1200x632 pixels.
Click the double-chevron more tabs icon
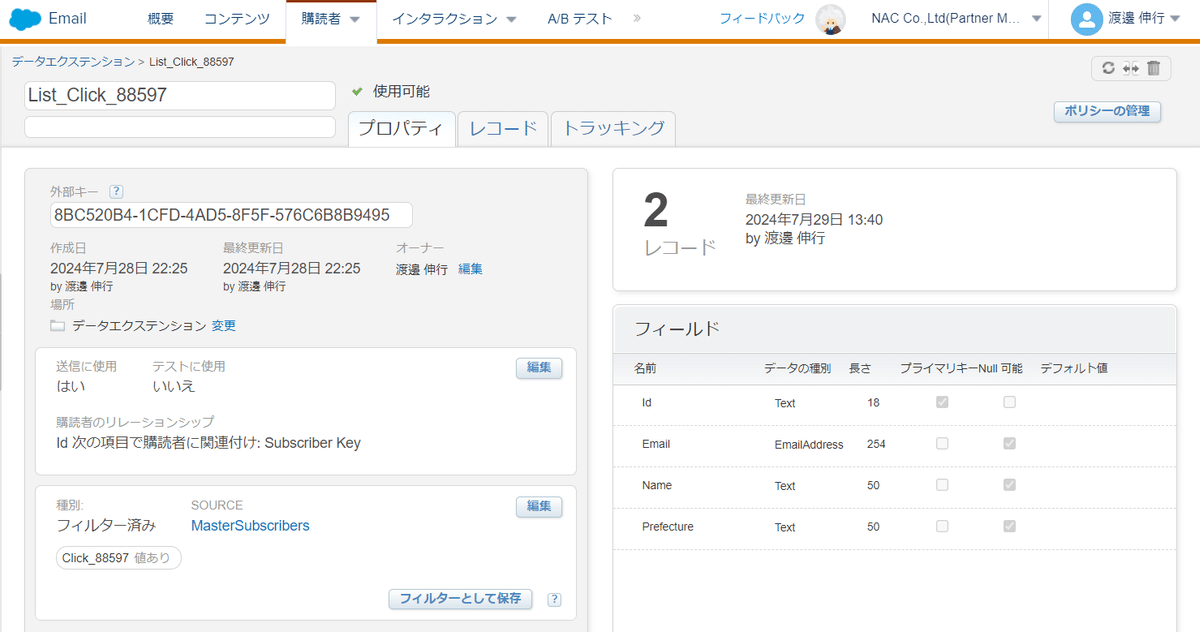click(638, 18)
